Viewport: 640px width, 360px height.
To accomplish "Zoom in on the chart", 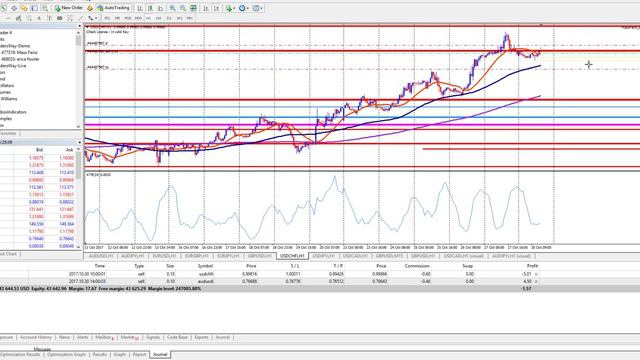I will coord(172,8).
